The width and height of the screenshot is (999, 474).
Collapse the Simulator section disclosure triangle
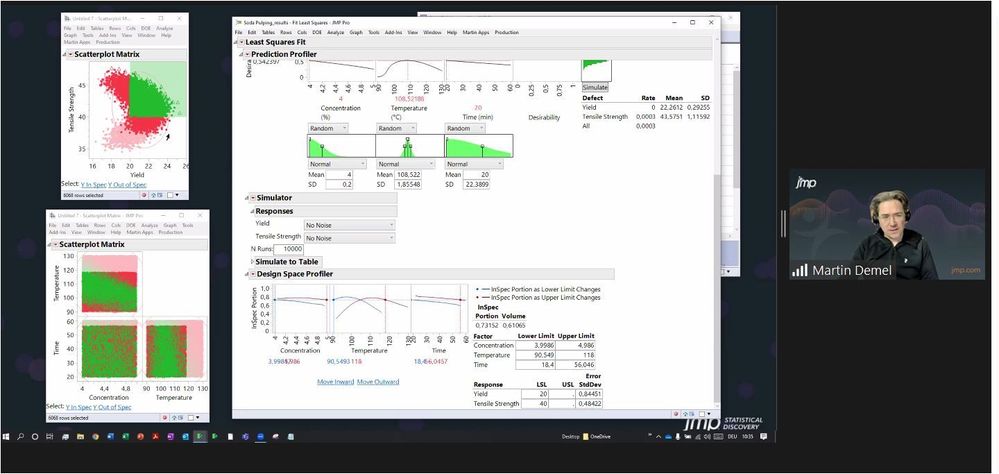[x=247, y=198]
